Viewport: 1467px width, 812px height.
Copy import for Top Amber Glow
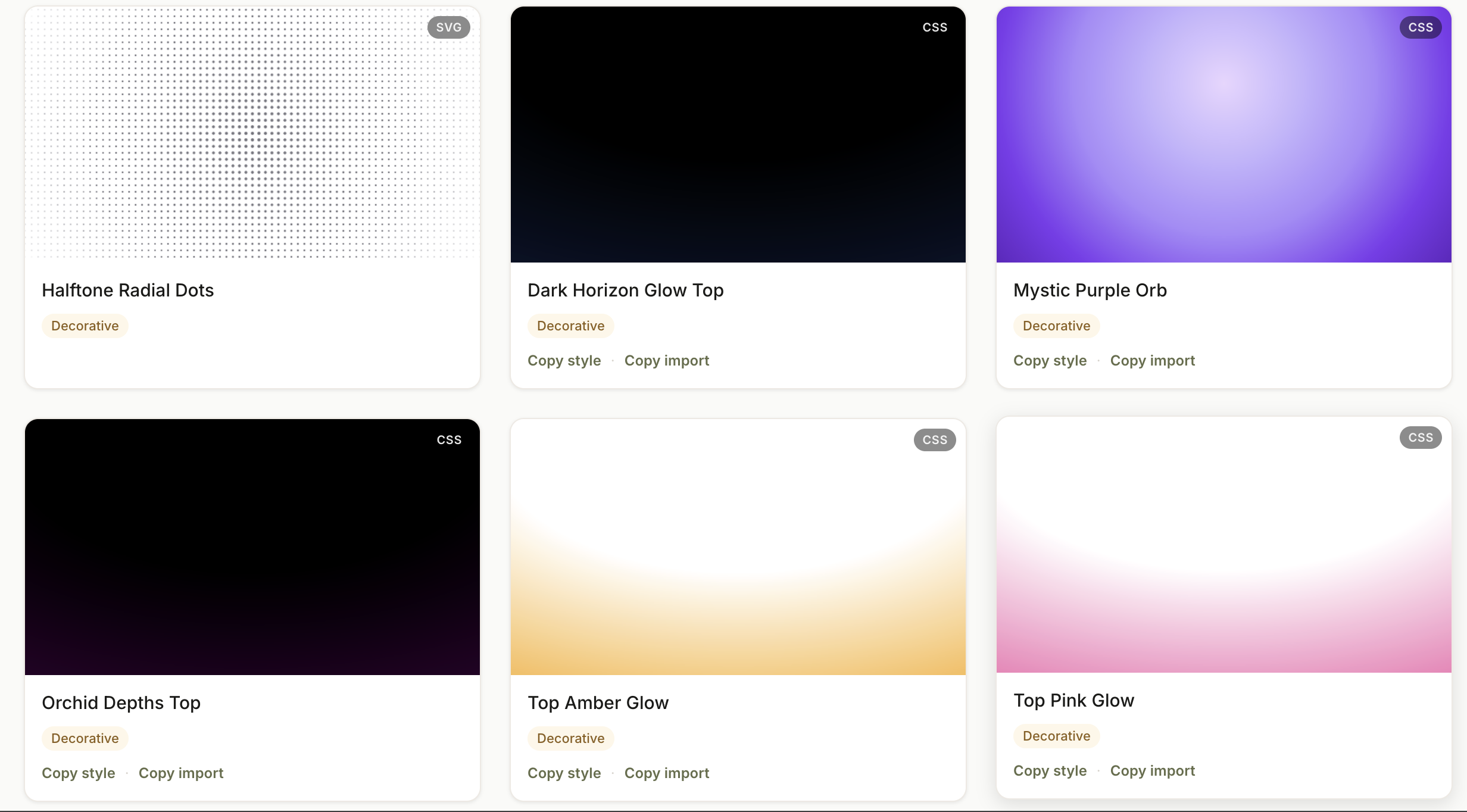click(x=666, y=773)
